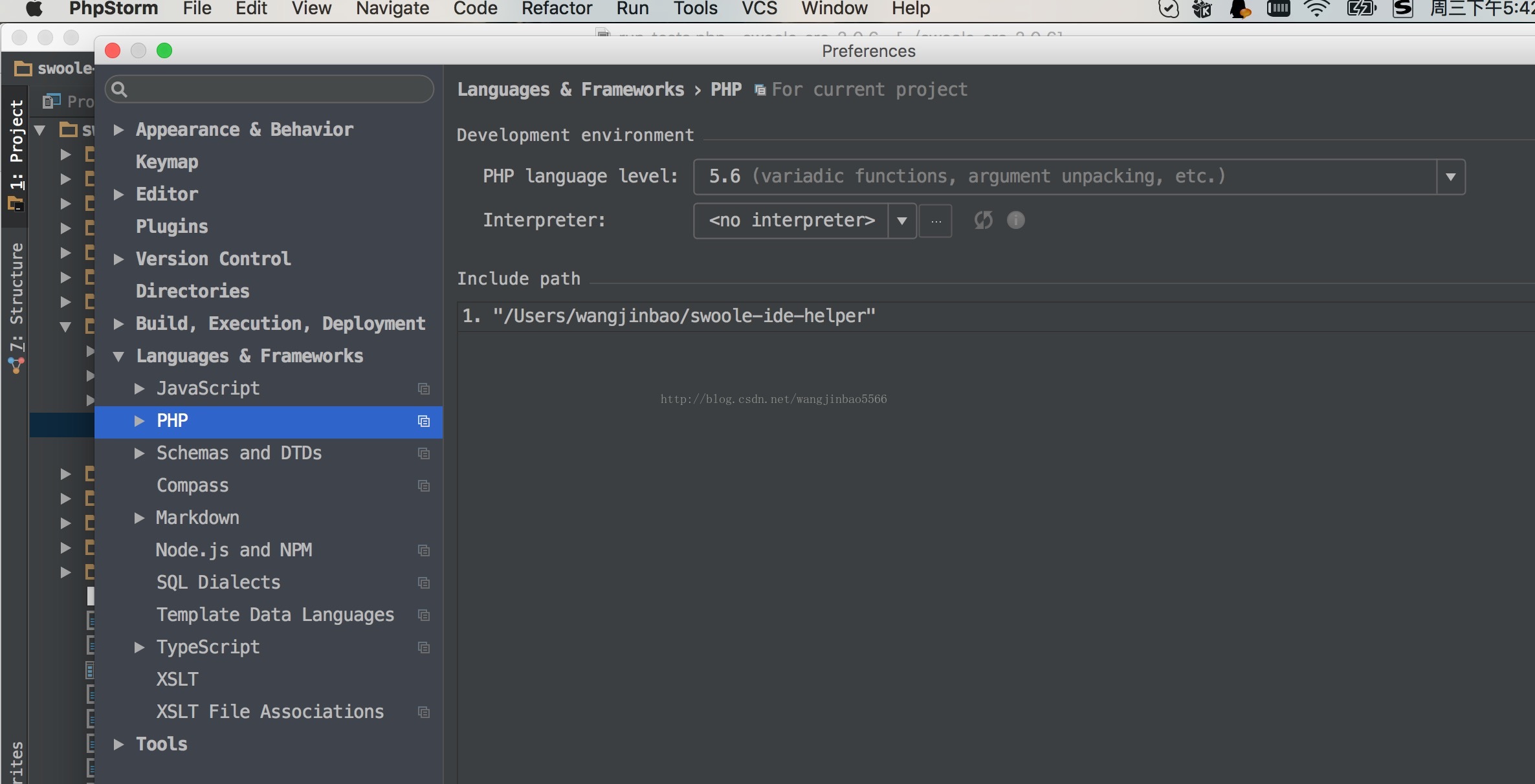Click the project-level icon beside Template Data Languages
The height and width of the screenshot is (784, 1535).
[x=424, y=615]
